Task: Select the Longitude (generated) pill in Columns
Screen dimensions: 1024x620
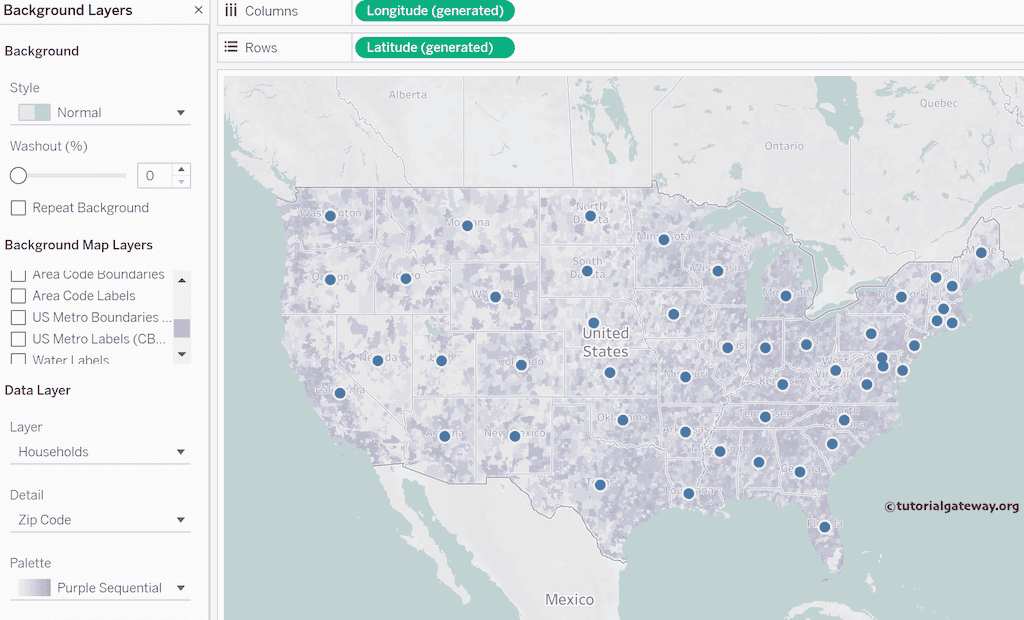Action: pyautogui.click(x=435, y=10)
